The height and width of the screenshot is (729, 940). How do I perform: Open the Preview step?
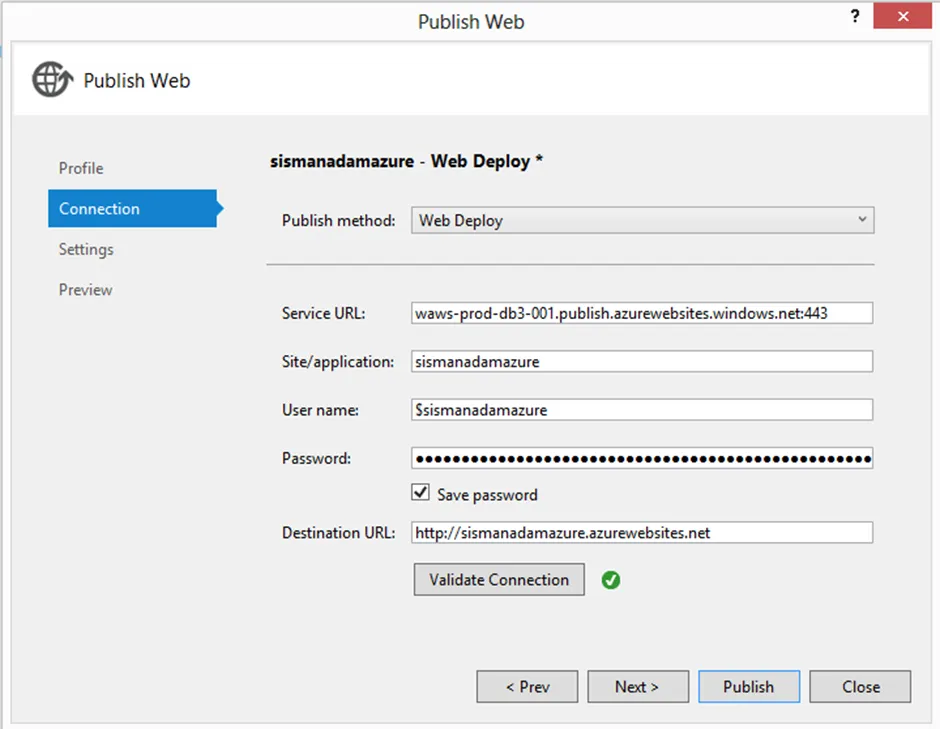85,290
